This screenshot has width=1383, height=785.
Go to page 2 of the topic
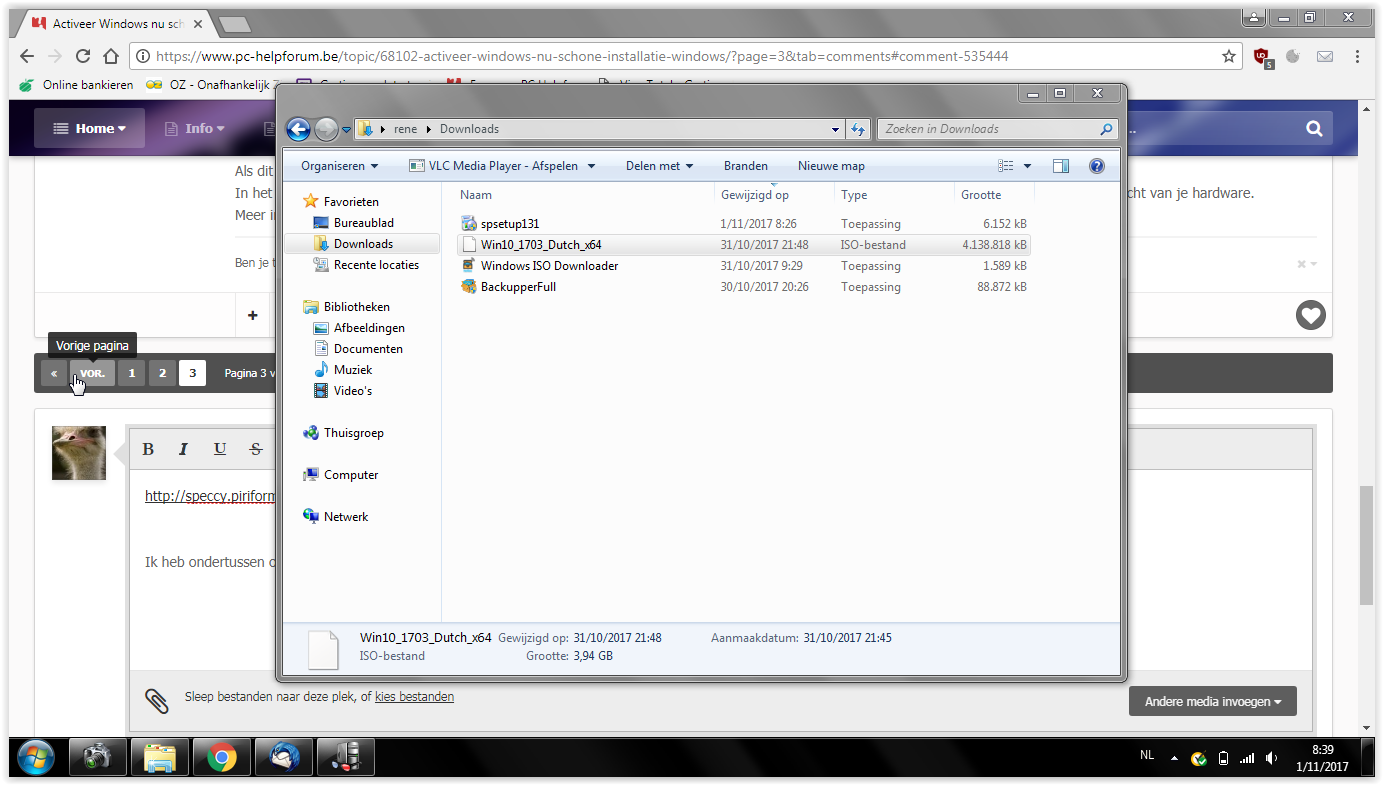click(161, 373)
